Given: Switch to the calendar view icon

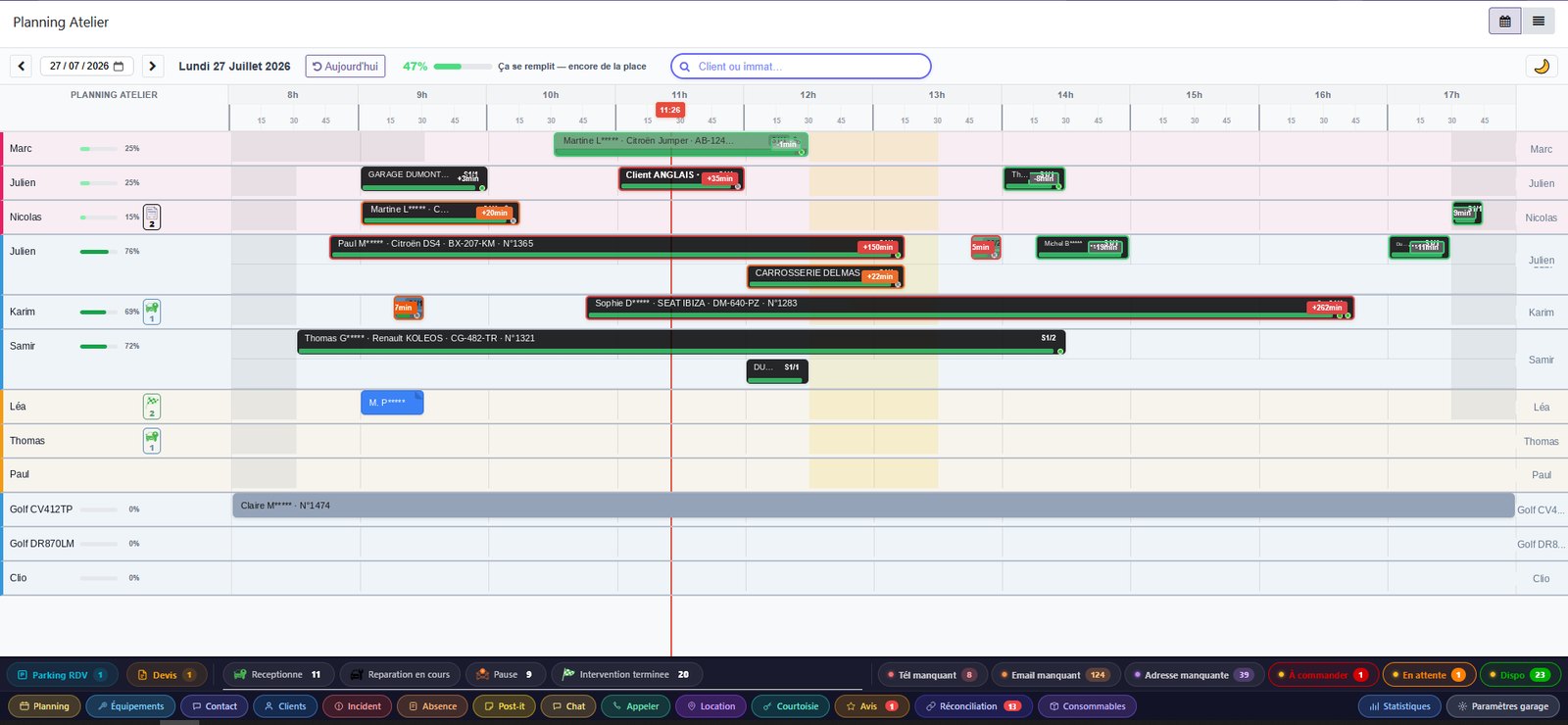Looking at the screenshot, I should (1505, 21).
